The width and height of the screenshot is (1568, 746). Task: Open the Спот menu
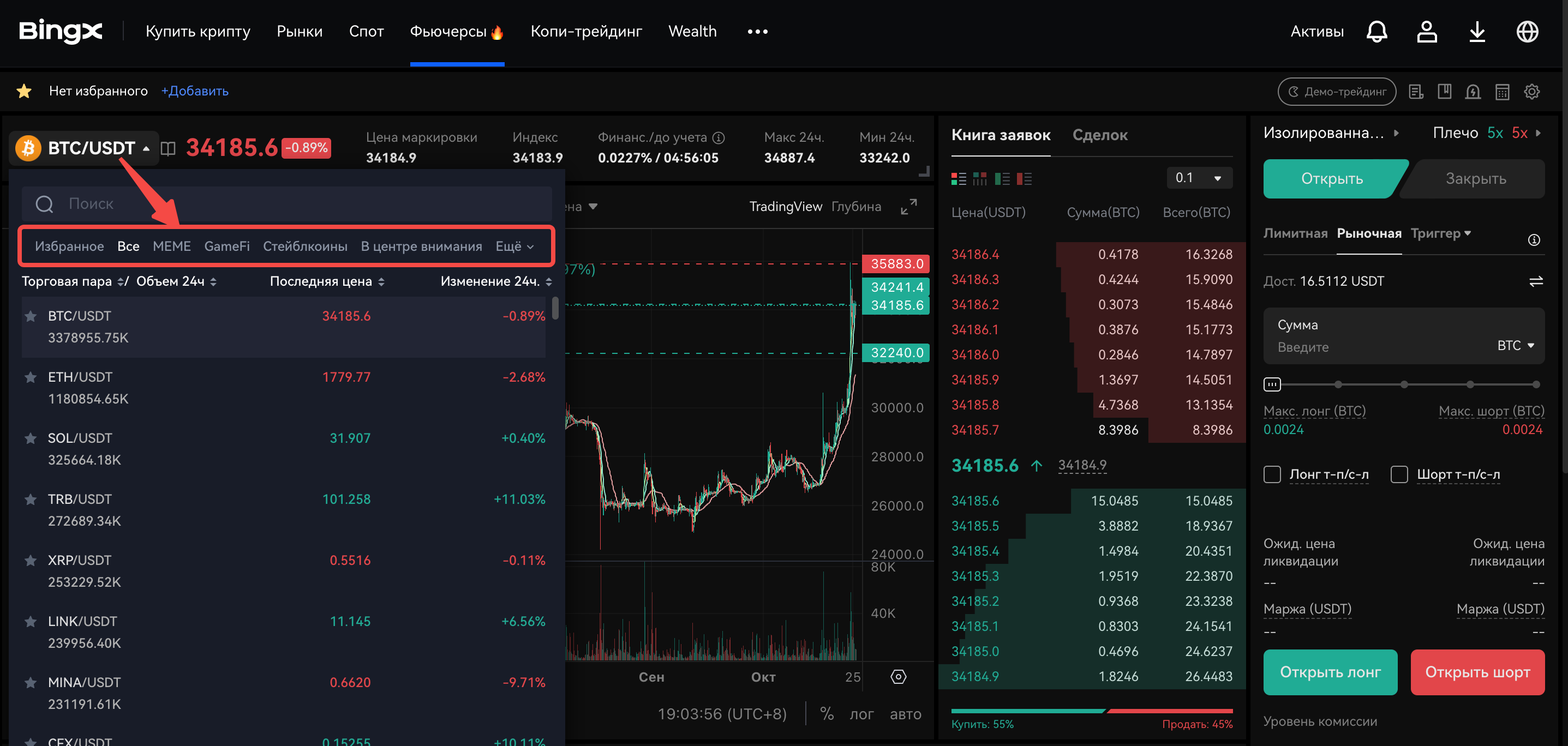tap(366, 32)
